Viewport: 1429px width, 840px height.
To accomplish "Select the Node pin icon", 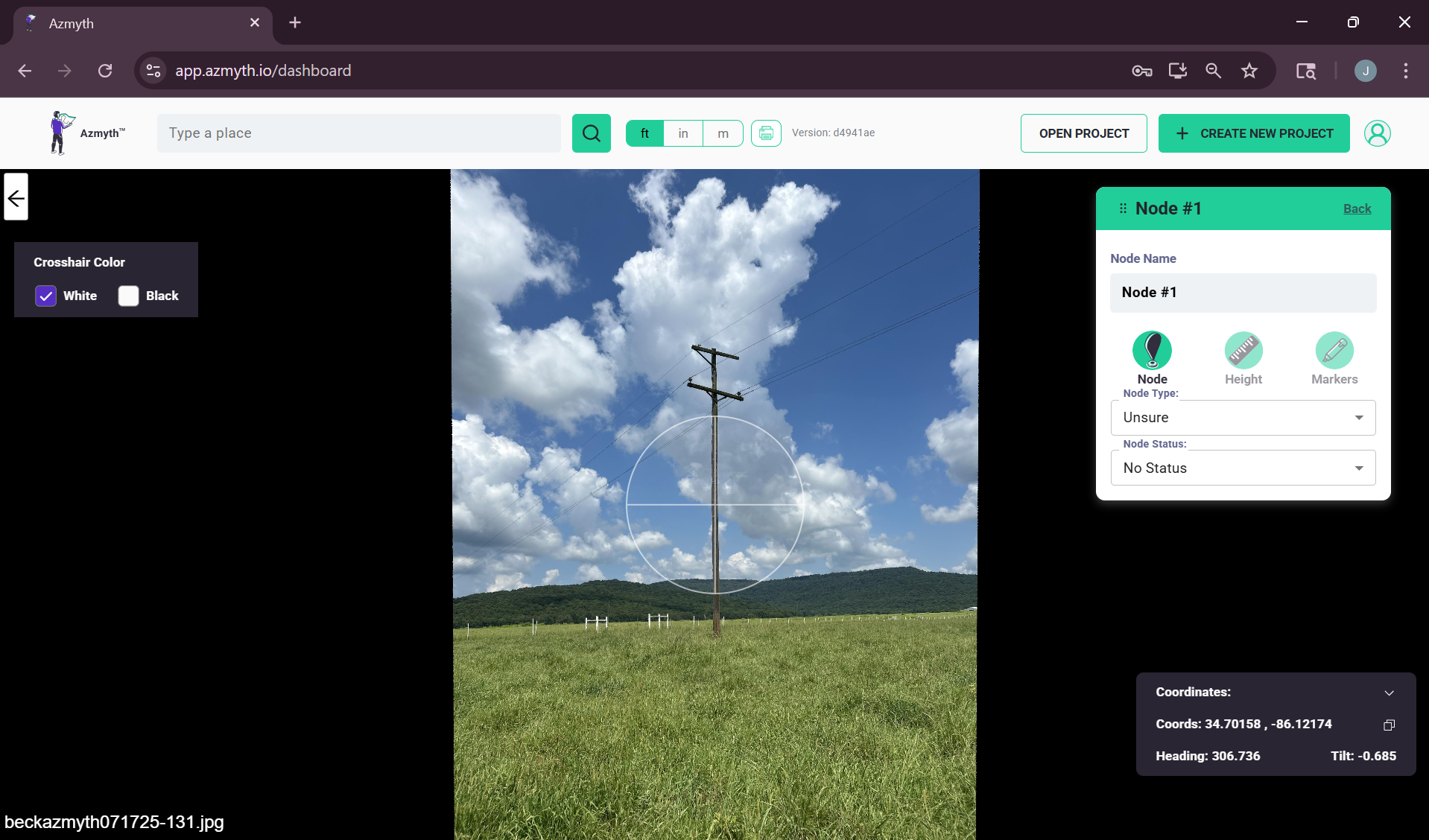I will pyautogui.click(x=1152, y=351).
